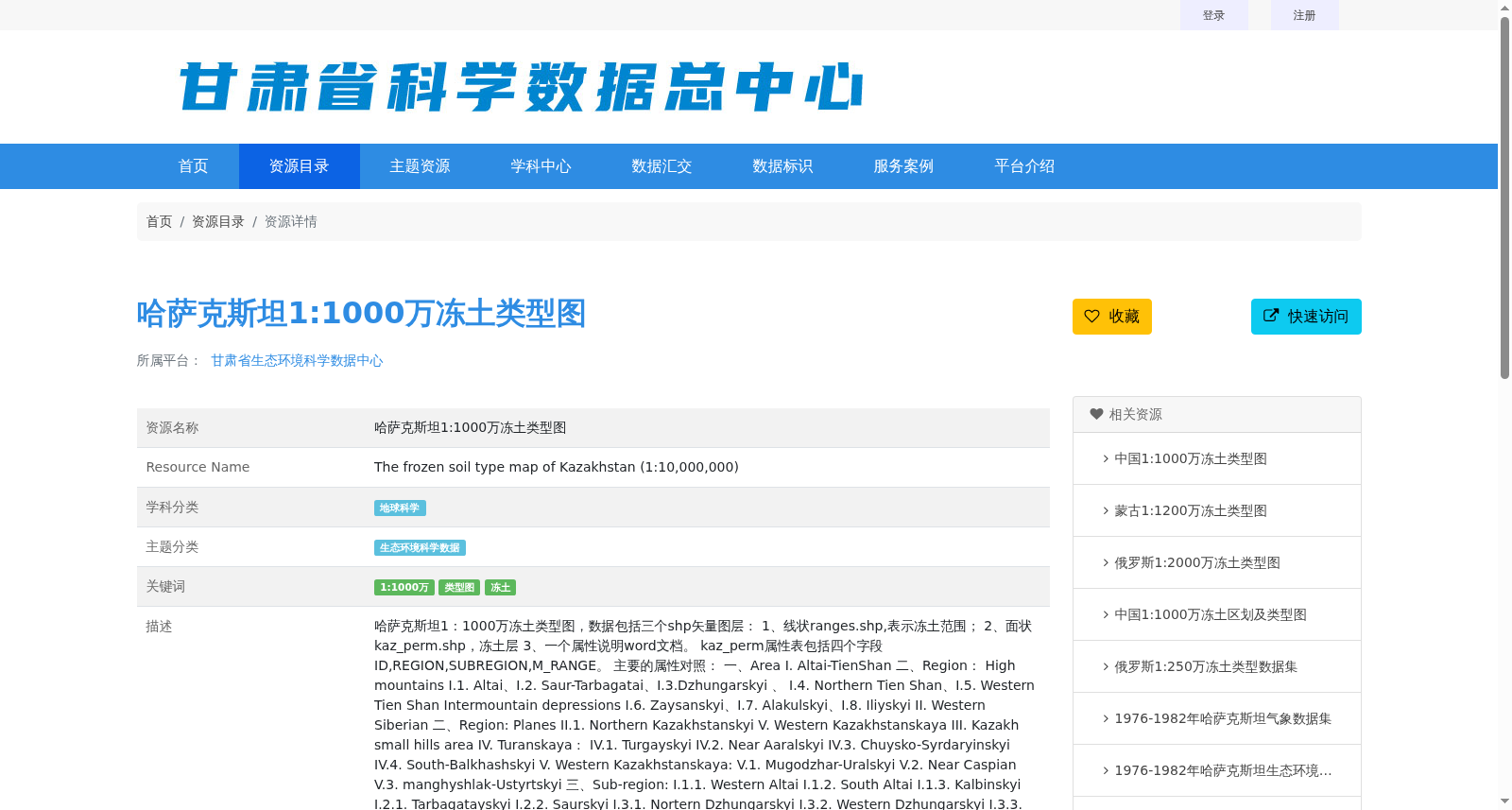The width and height of the screenshot is (1512, 810).
Task: Click the 甘肃省科学数据总中心 site logo
Action: pos(521,87)
